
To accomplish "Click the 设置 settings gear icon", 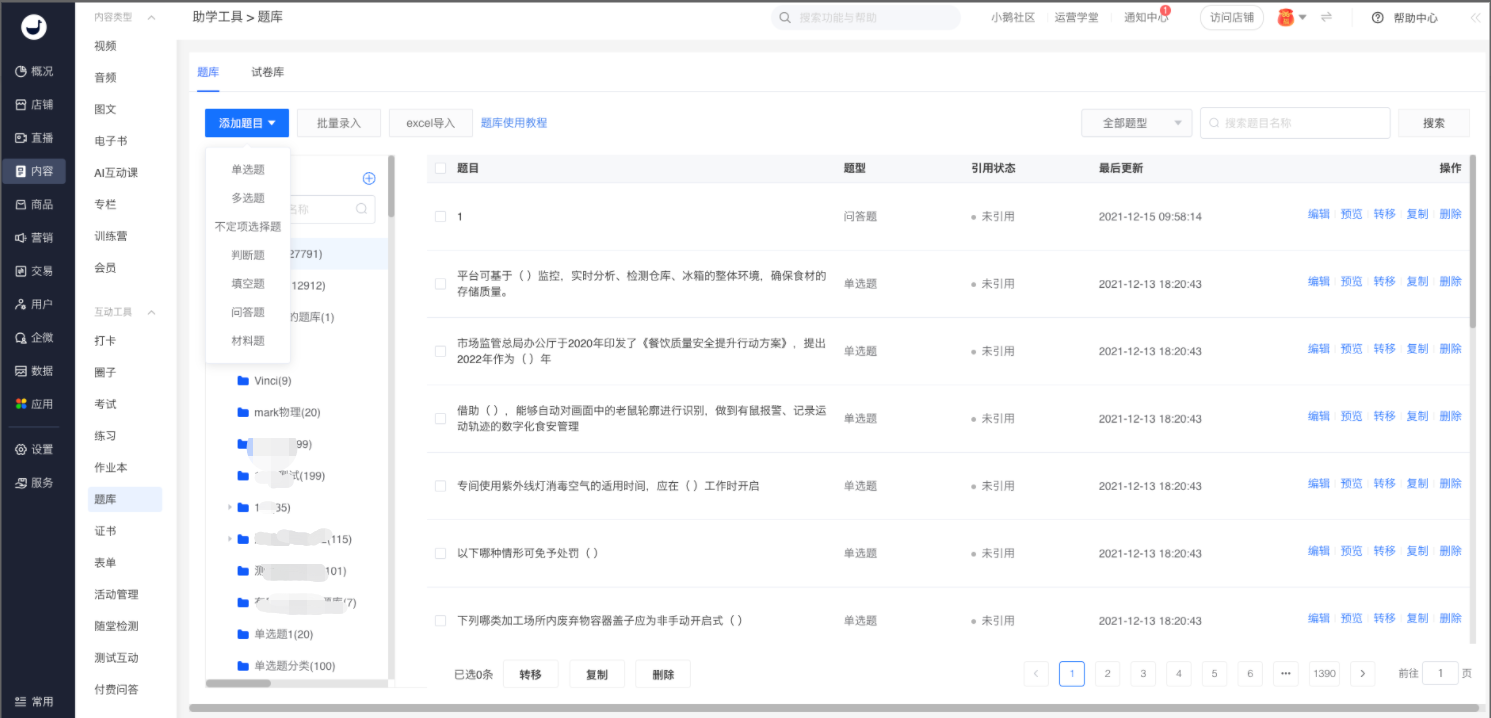I will coord(20,450).
